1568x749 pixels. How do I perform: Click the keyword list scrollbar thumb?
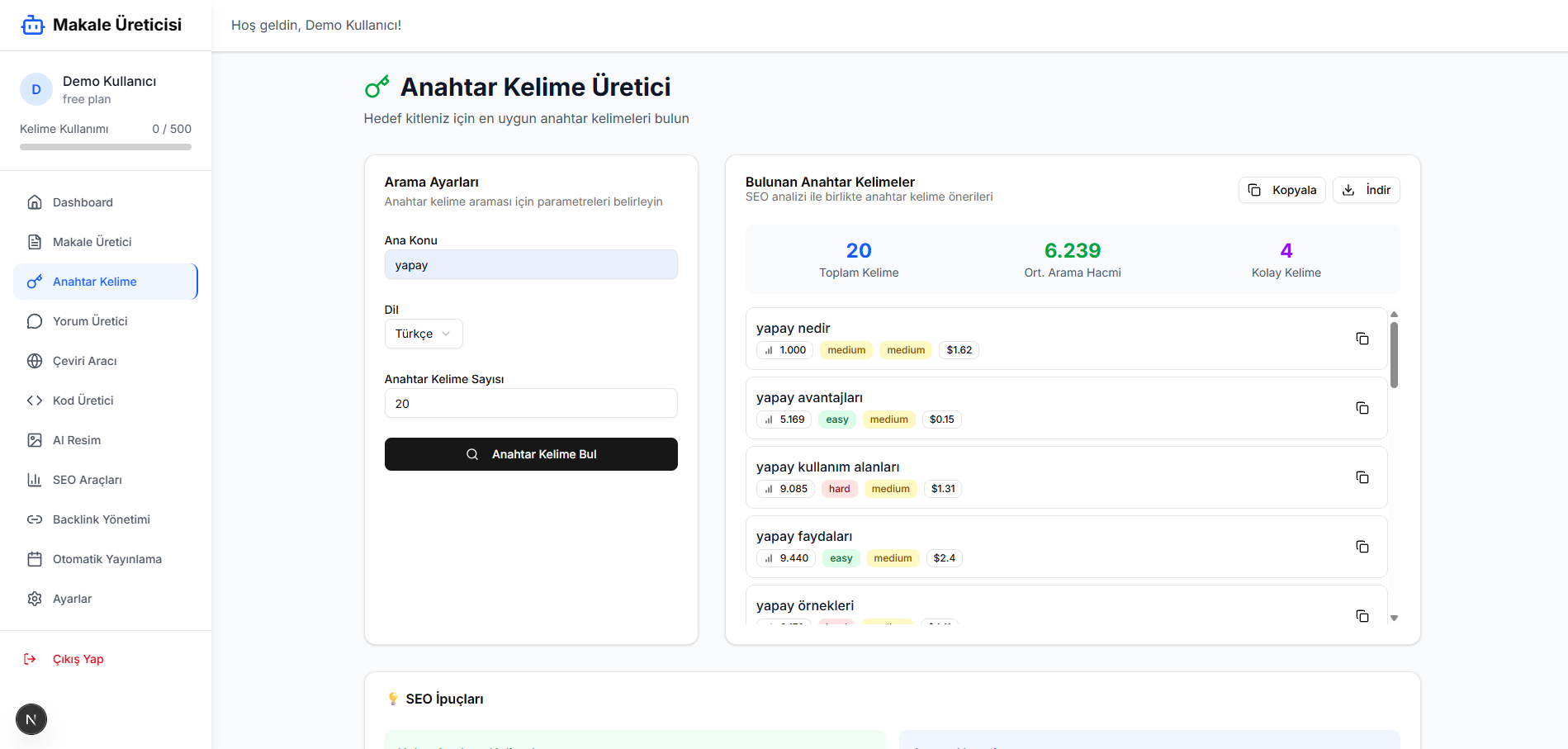[x=1394, y=355]
